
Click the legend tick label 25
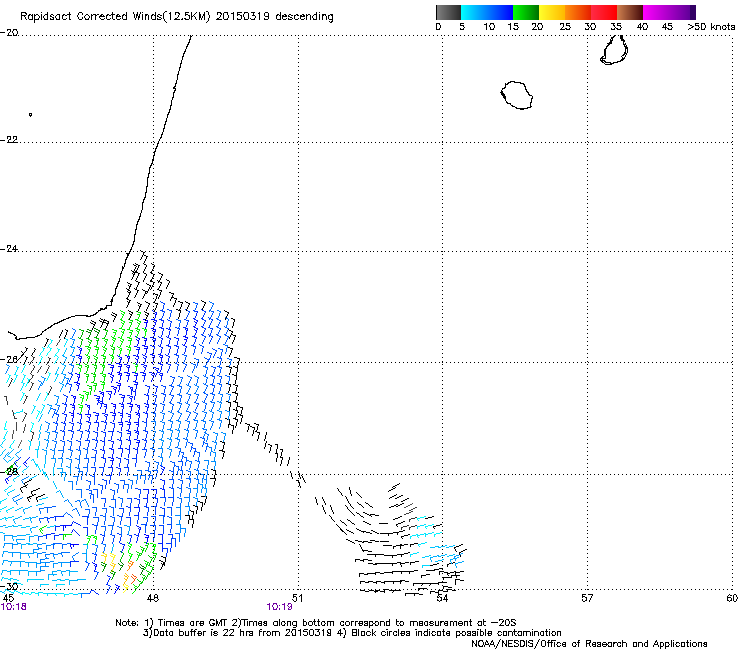click(x=565, y=27)
